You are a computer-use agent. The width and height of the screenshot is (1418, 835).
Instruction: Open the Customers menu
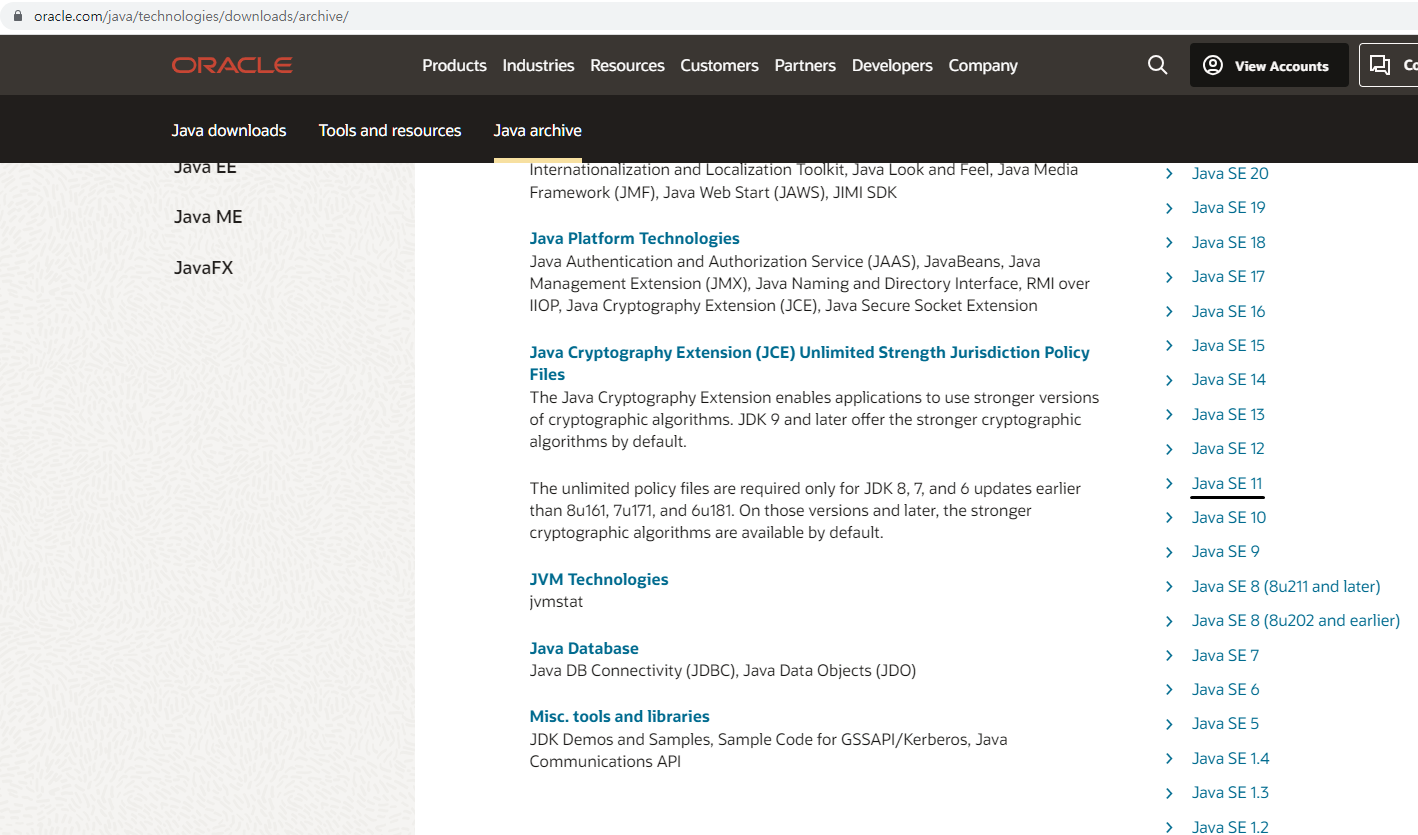(719, 65)
